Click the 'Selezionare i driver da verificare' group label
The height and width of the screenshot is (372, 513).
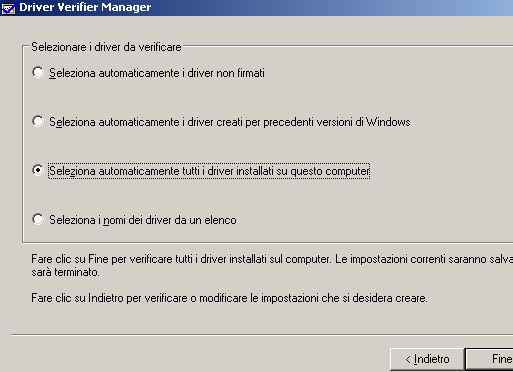point(106,47)
